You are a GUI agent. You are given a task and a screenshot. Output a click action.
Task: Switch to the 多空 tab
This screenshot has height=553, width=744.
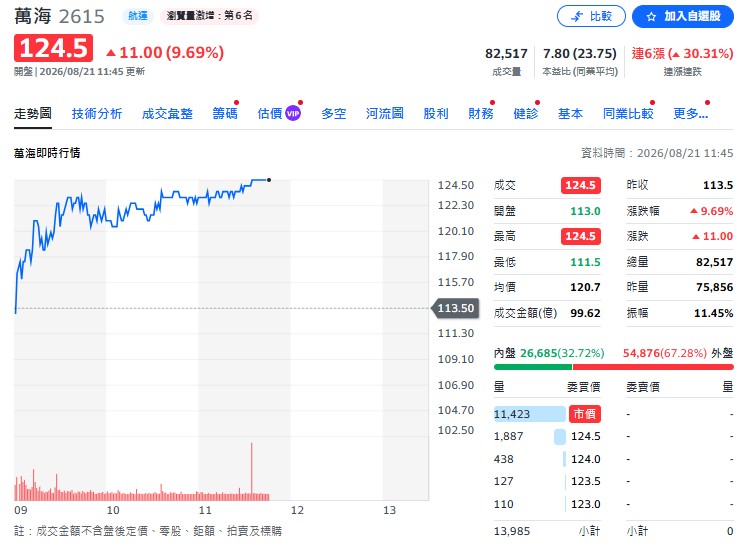334,113
